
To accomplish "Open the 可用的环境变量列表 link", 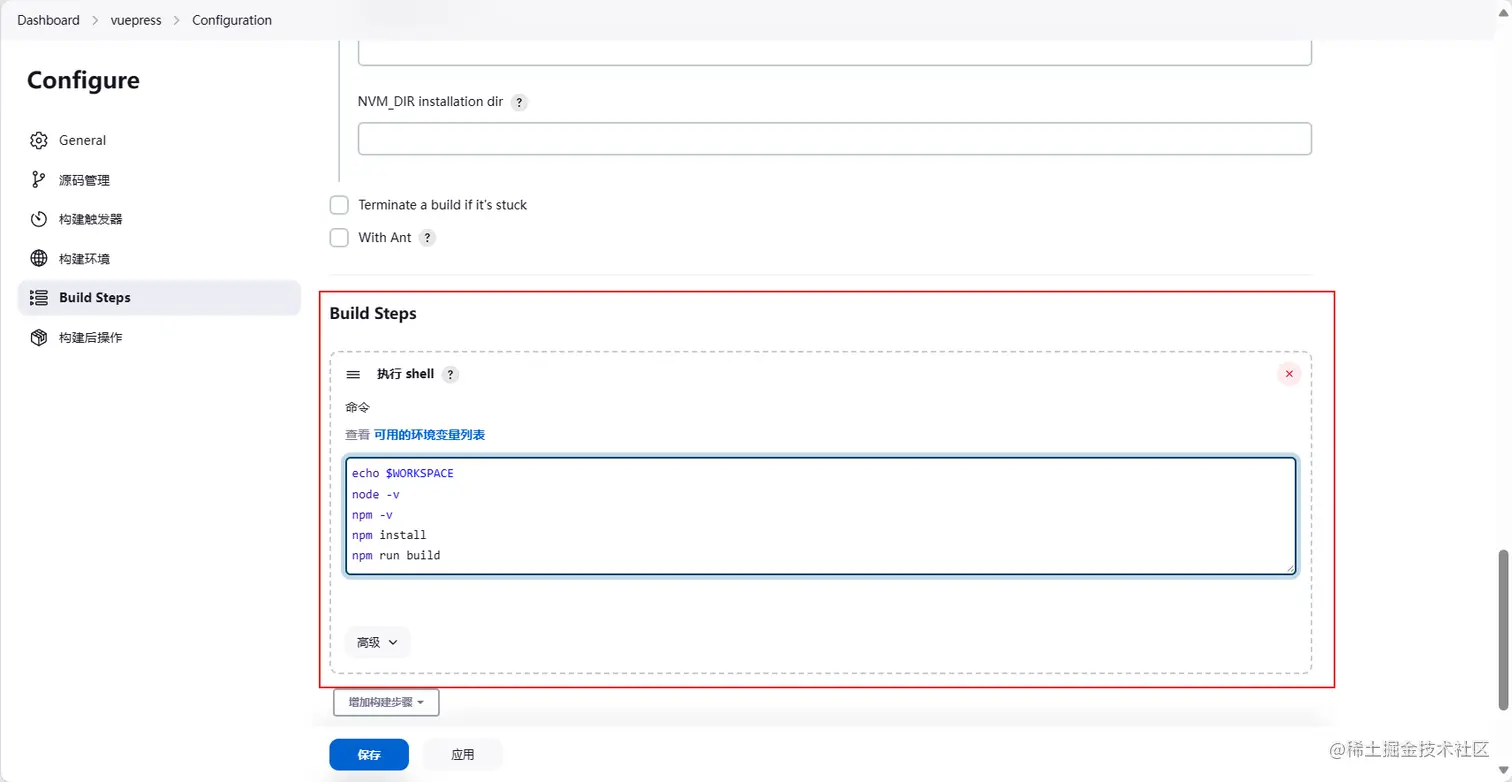I will 430,435.
